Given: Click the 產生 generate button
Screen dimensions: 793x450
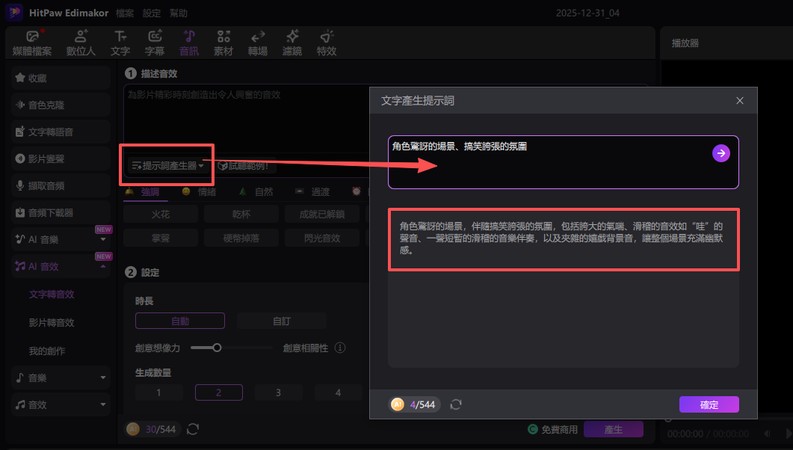Looking at the screenshot, I should pyautogui.click(x=613, y=429).
